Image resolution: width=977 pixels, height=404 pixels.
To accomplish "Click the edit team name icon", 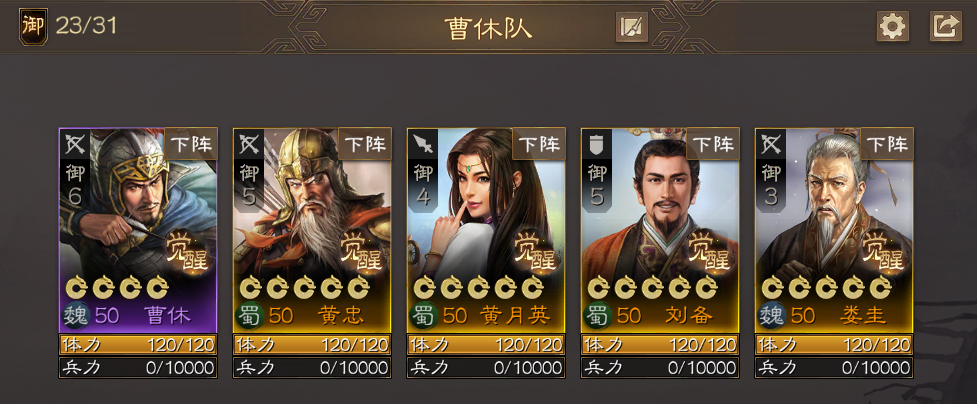I will pos(632,27).
